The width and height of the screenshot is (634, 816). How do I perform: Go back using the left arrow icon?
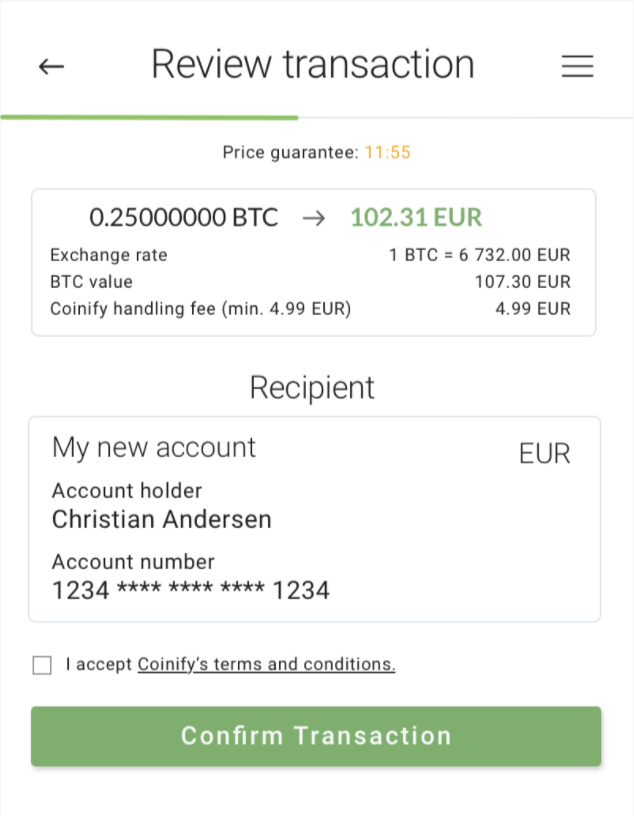[x=51, y=67]
